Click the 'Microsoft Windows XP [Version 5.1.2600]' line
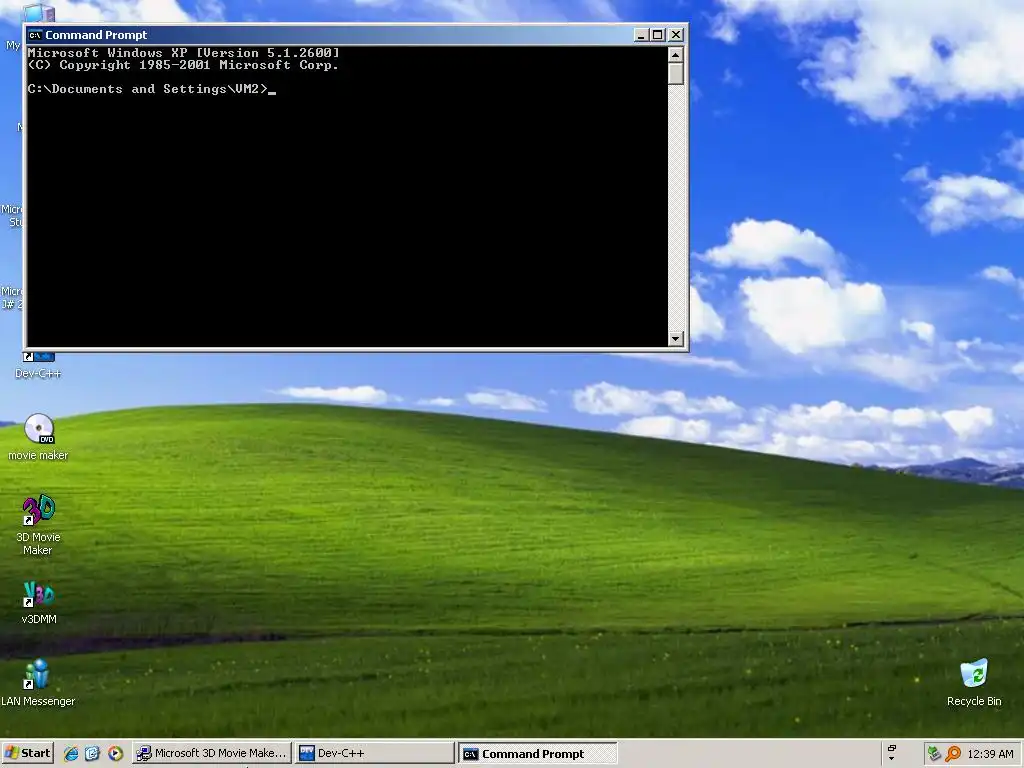The width and height of the screenshot is (1024, 768). pos(184,53)
